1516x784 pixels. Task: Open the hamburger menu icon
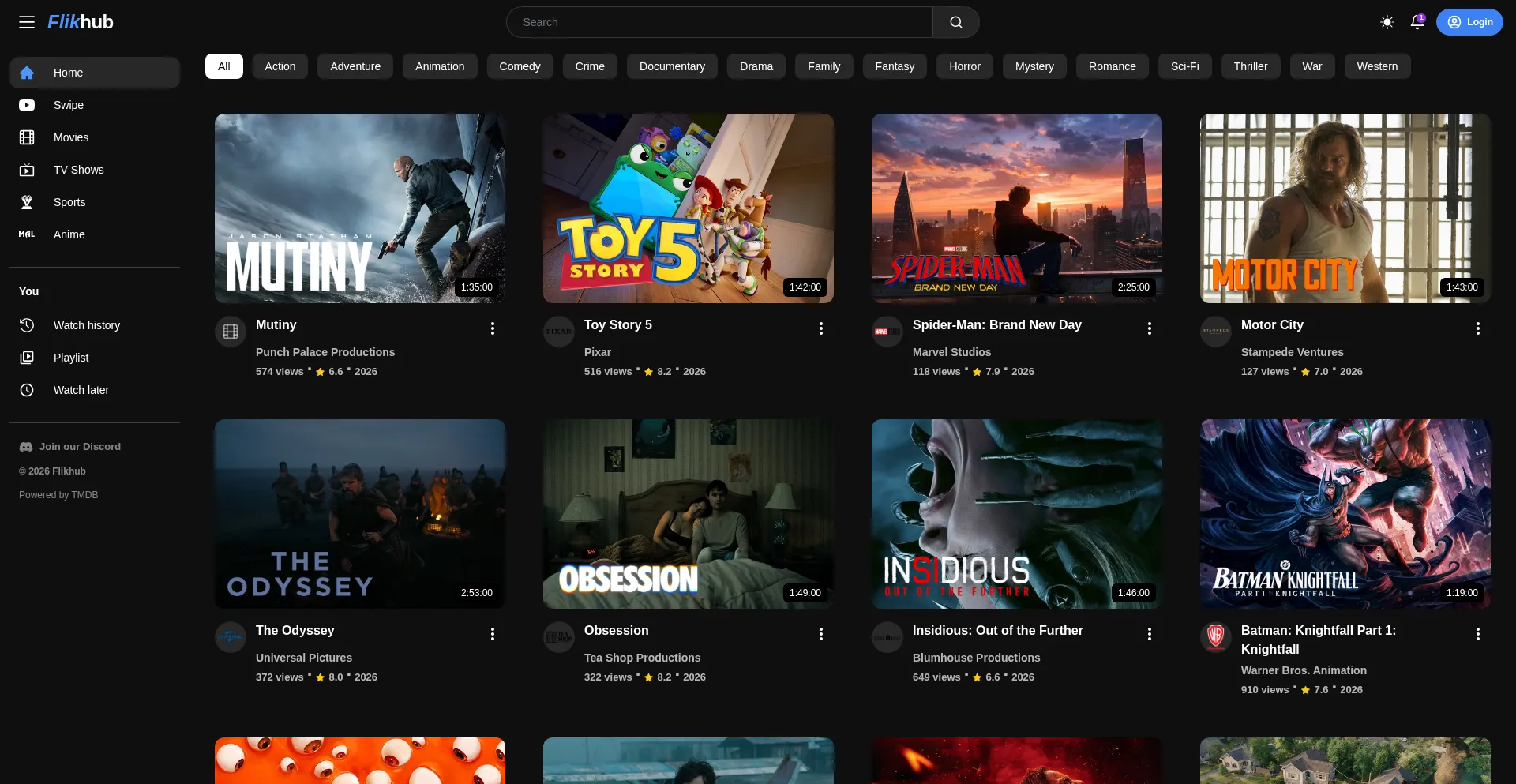(27, 22)
